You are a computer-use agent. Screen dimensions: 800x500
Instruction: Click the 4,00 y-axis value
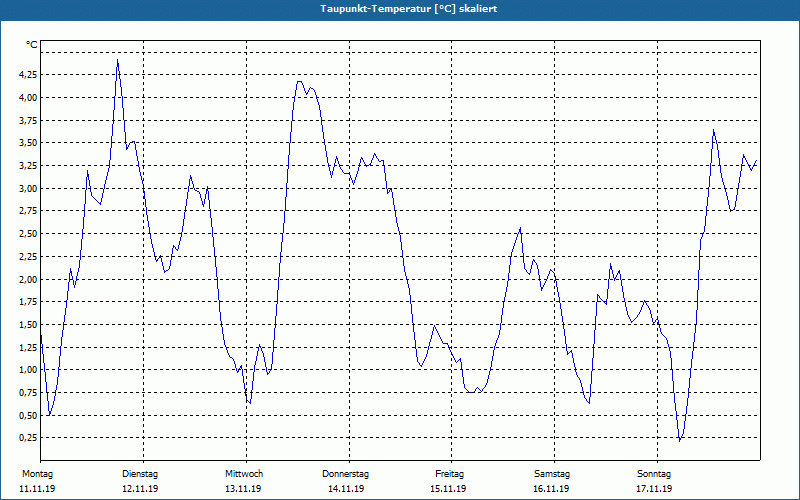[28, 97]
